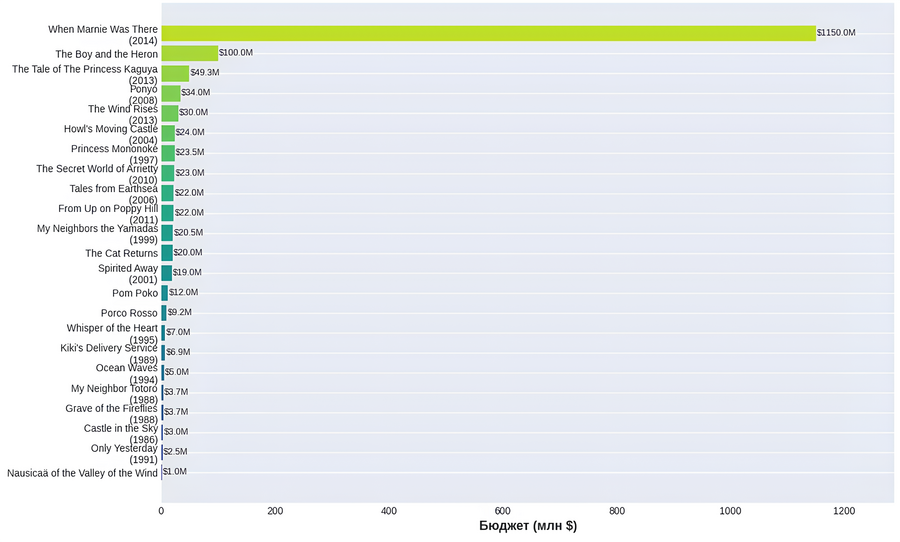900x542 pixels.
Task: Click the Ponyo budget bar
Action: [171, 93]
